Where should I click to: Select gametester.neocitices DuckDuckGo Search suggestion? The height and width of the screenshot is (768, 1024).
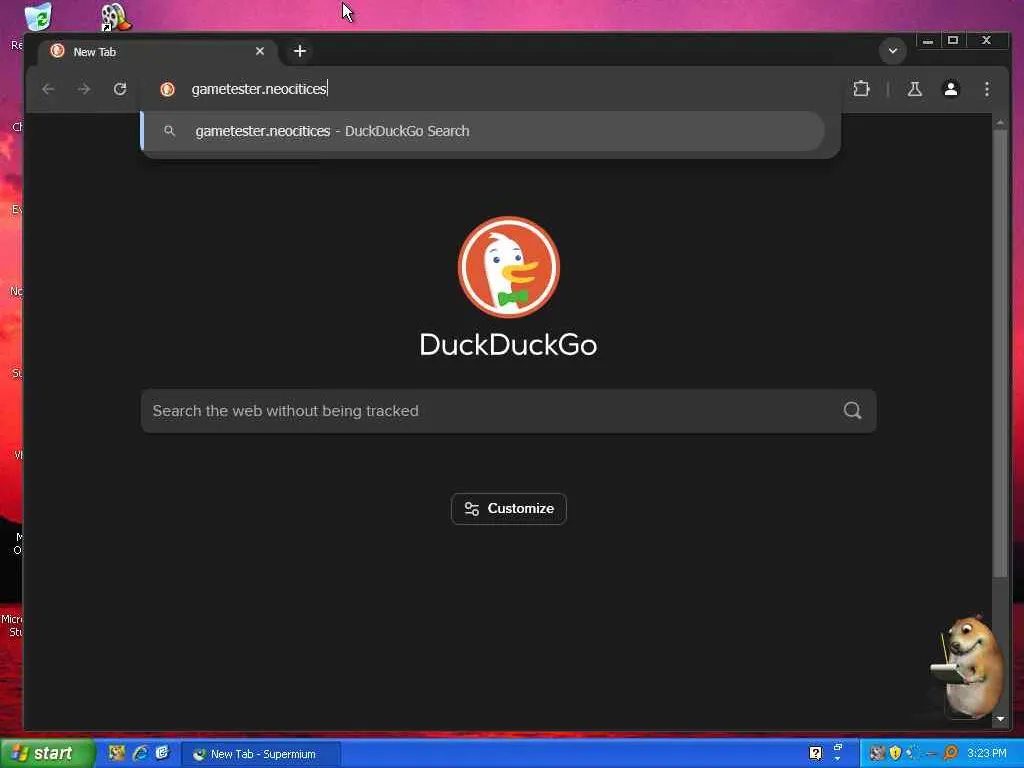[484, 131]
